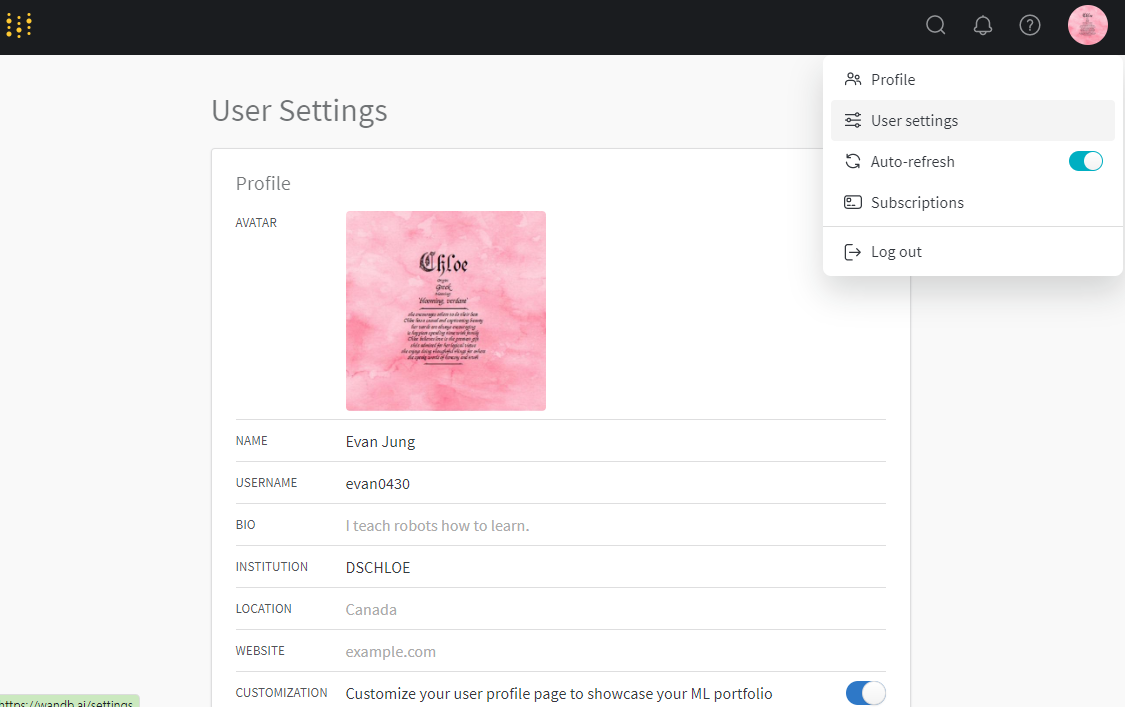Image resolution: width=1125 pixels, height=707 pixels.
Task: Click the pink Chloe avatar image
Action: tap(446, 311)
